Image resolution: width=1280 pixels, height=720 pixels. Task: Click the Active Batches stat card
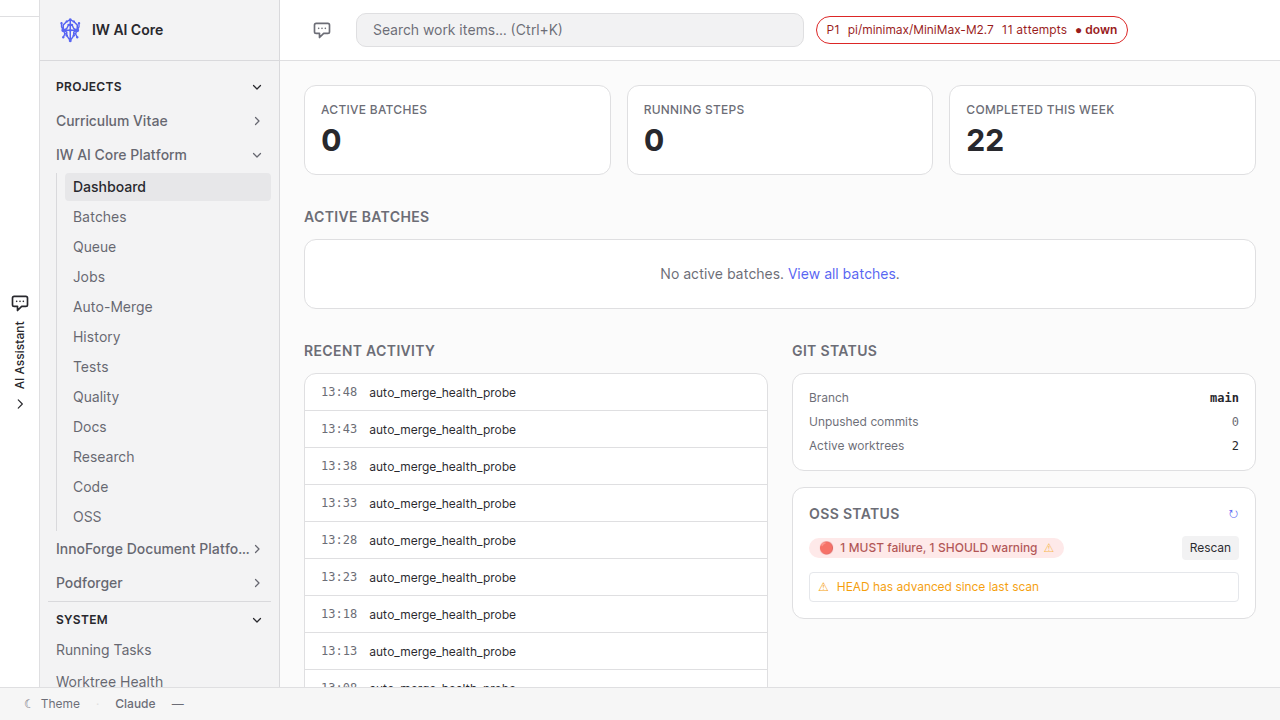457,130
